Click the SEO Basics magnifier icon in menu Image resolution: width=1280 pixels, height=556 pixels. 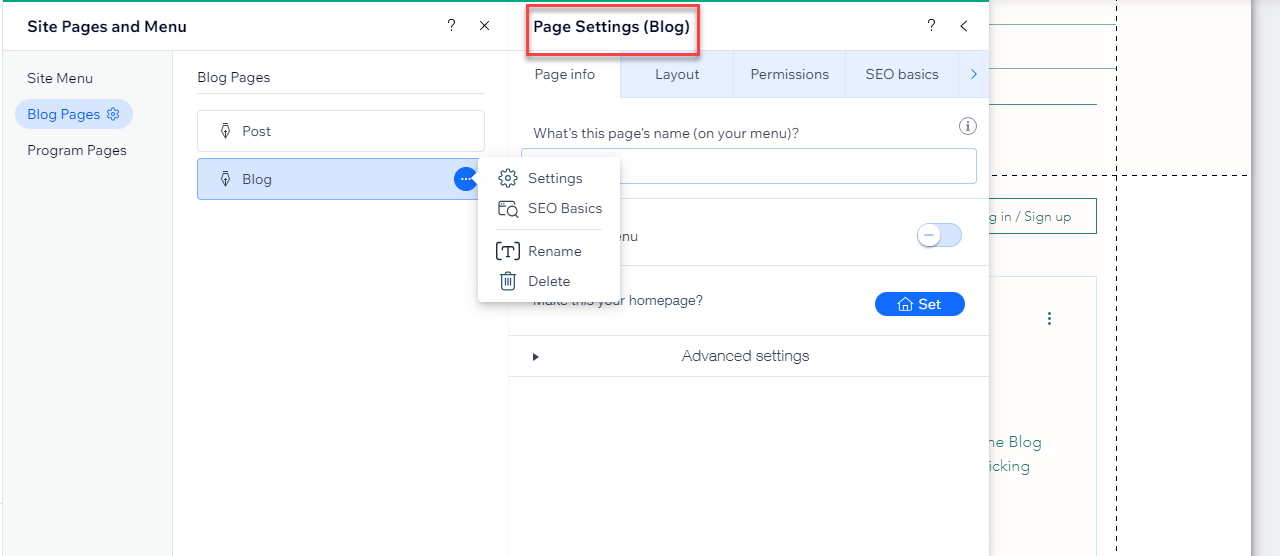pyautogui.click(x=508, y=208)
